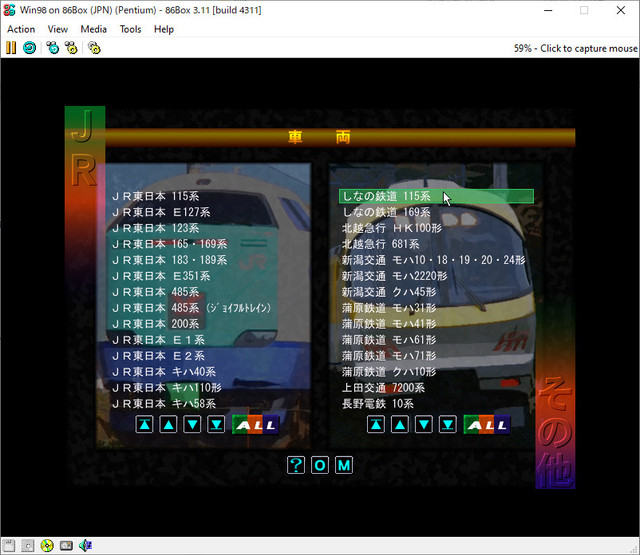The image size is (640, 555).
Task: Send Ctrl+Alt+Esc toolbar icon
Action: click(x=71, y=48)
